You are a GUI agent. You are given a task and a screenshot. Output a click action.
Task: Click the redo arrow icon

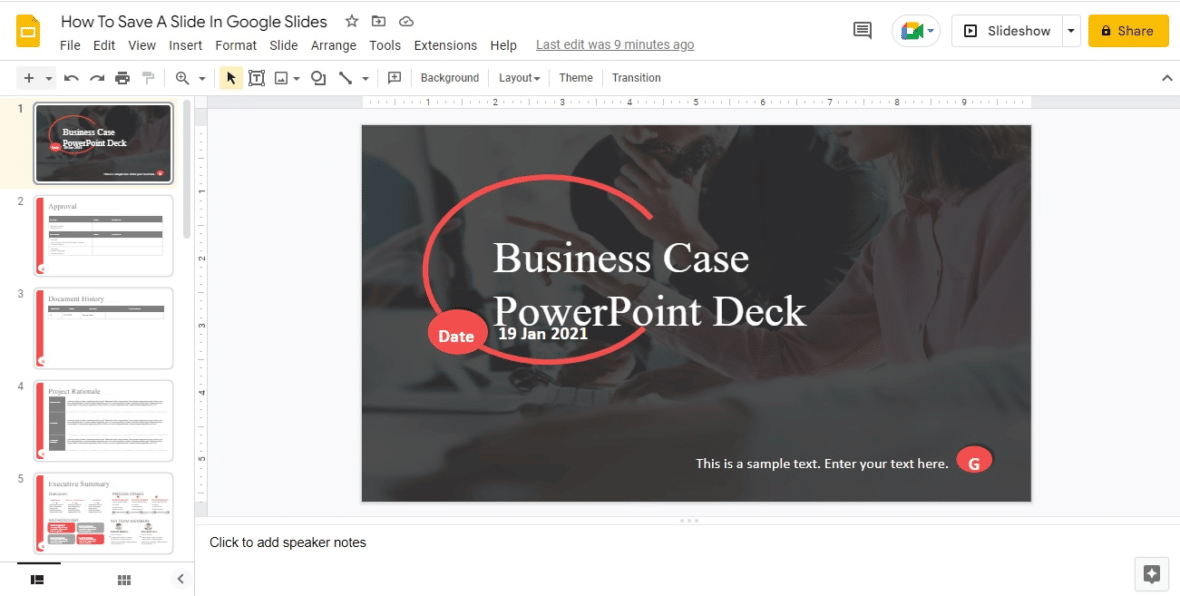point(97,78)
